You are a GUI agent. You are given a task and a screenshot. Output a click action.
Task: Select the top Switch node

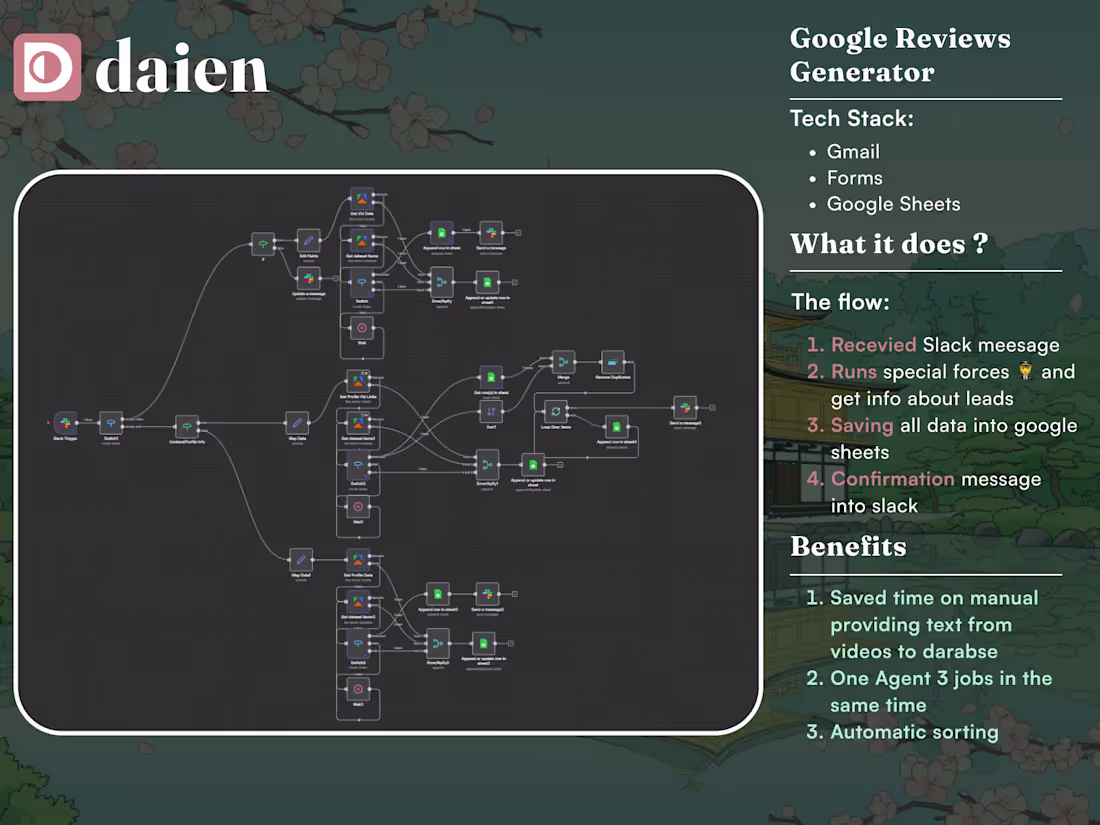pos(362,283)
